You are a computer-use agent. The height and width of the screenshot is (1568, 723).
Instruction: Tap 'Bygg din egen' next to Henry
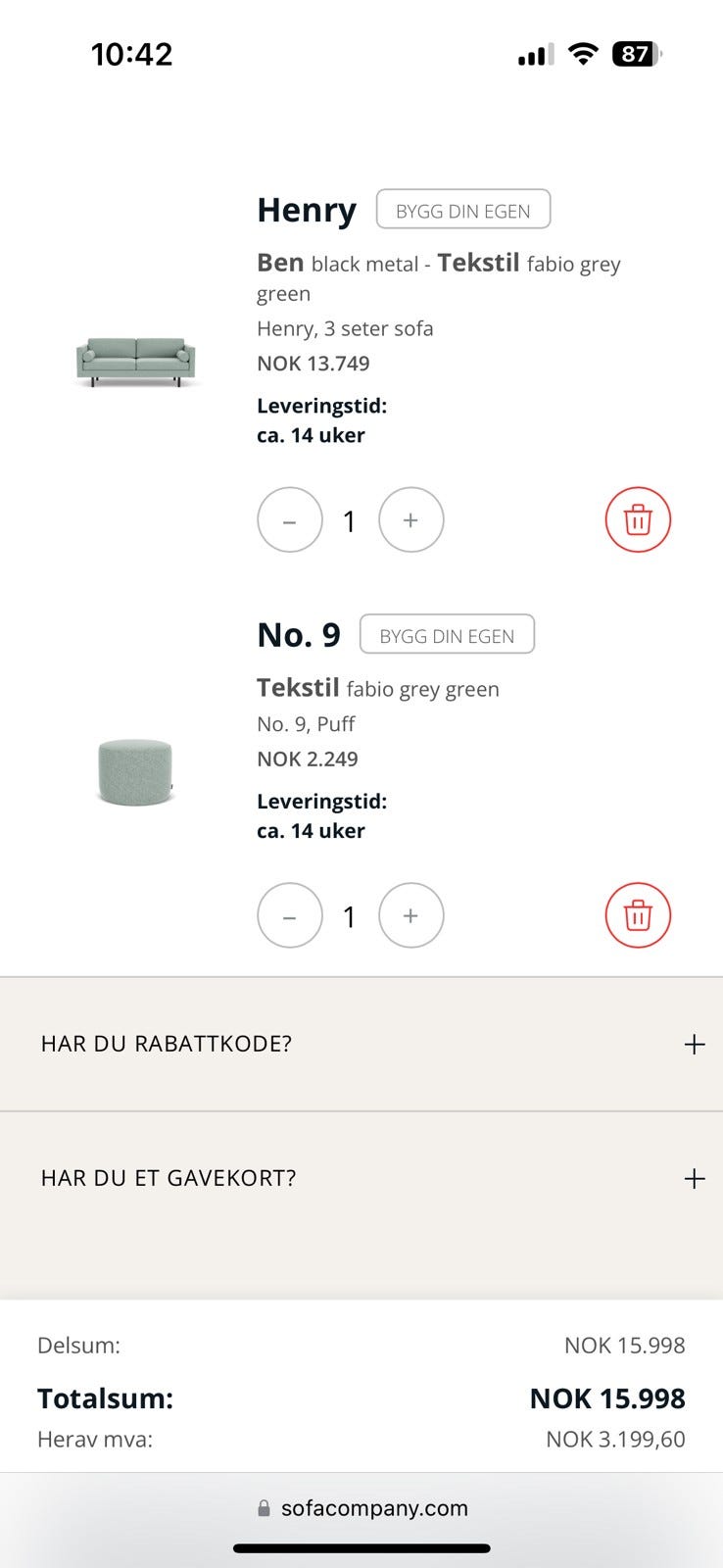(463, 210)
